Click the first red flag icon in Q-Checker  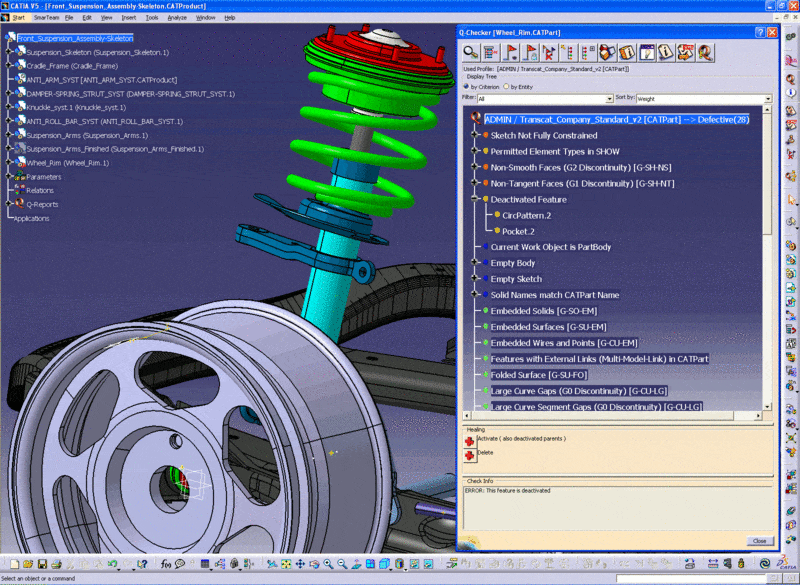[511, 52]
